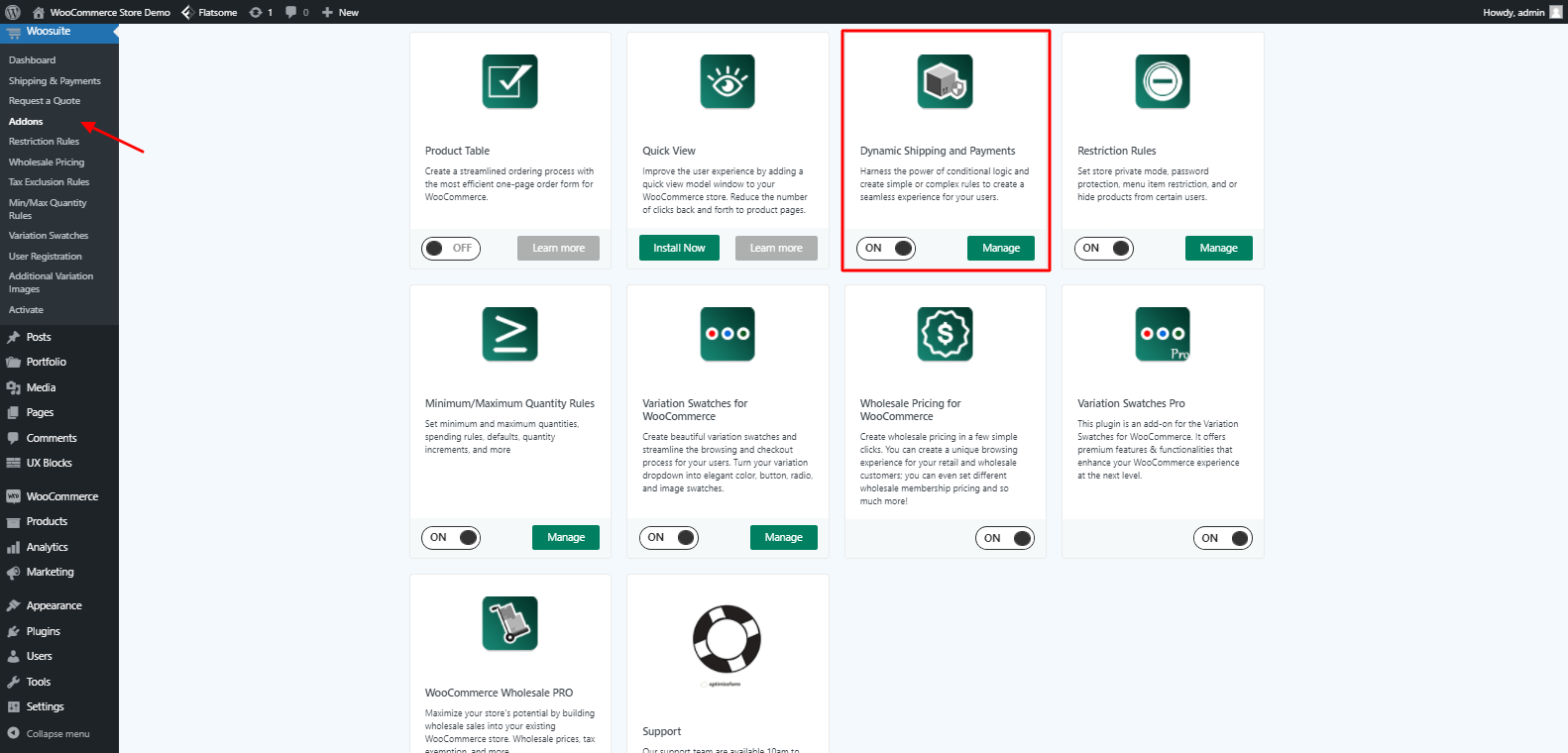Toggle off Dynamic Shipping and Payments
The width and height of the screenshot is (1568, 753).
click(886, 248)
